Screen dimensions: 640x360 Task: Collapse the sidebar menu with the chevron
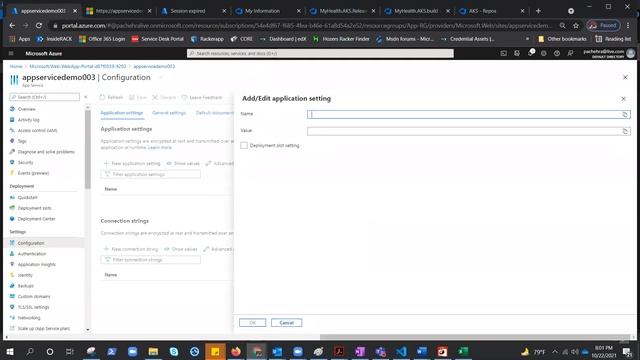(86, 97)
